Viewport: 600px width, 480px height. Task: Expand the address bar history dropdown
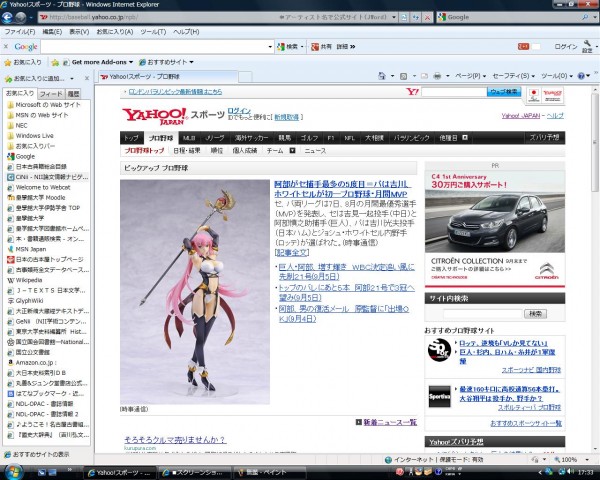393,18
